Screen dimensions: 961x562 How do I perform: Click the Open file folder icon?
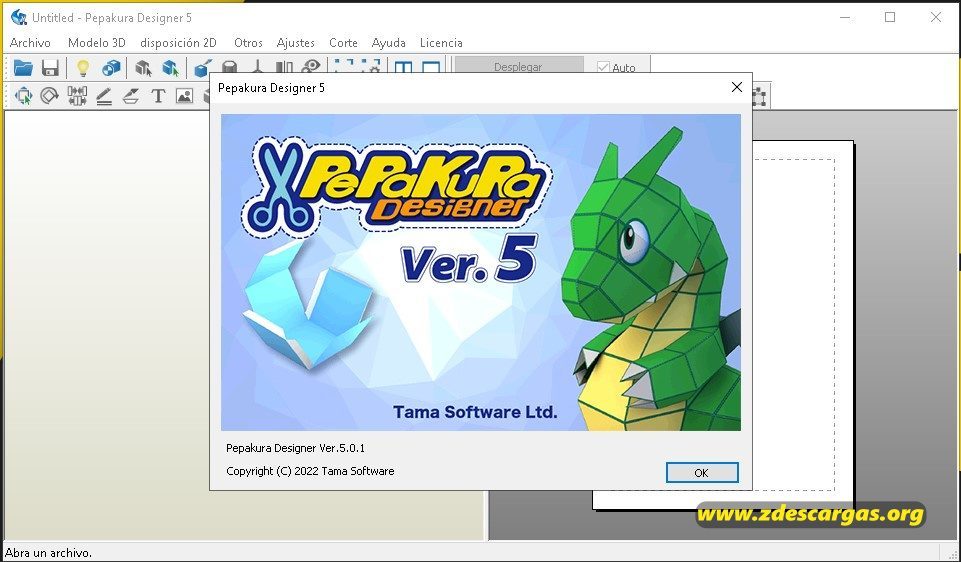point(23,67)
